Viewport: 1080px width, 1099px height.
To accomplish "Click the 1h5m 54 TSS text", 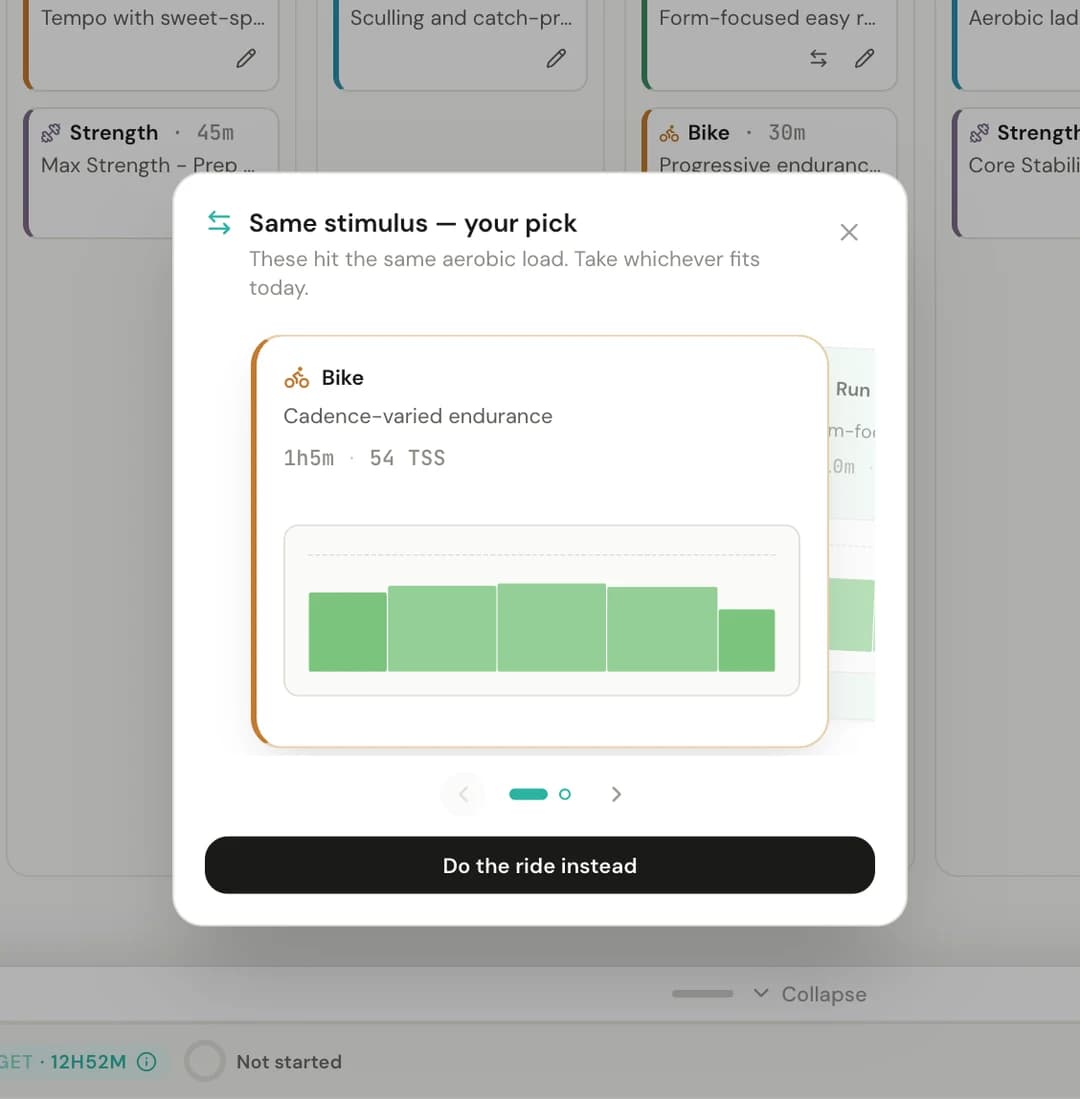I will pos(364,458).
